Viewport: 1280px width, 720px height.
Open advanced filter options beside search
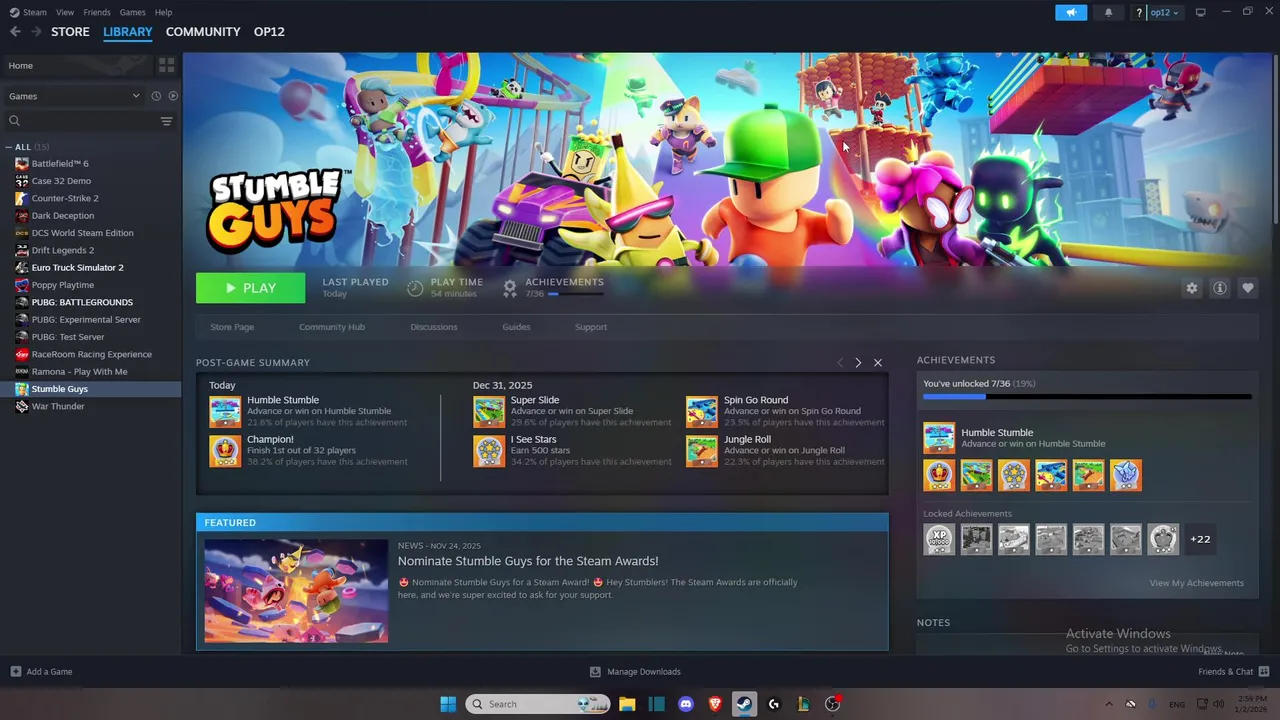tap(166, 121)
